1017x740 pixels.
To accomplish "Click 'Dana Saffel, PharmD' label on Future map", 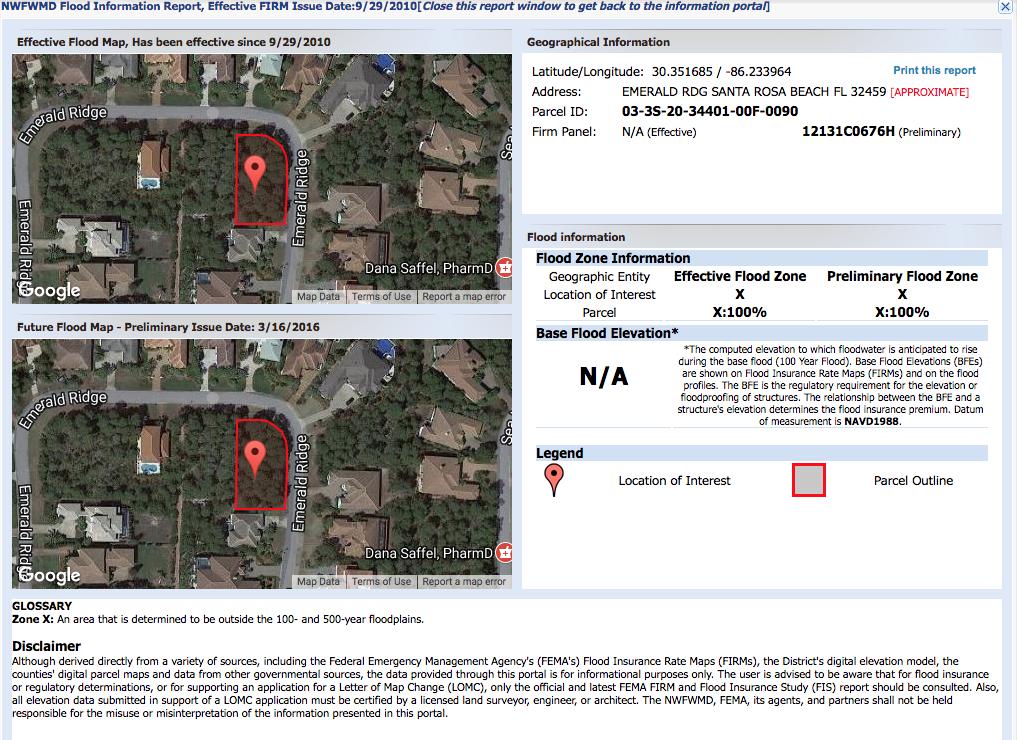I will [428, 553].
